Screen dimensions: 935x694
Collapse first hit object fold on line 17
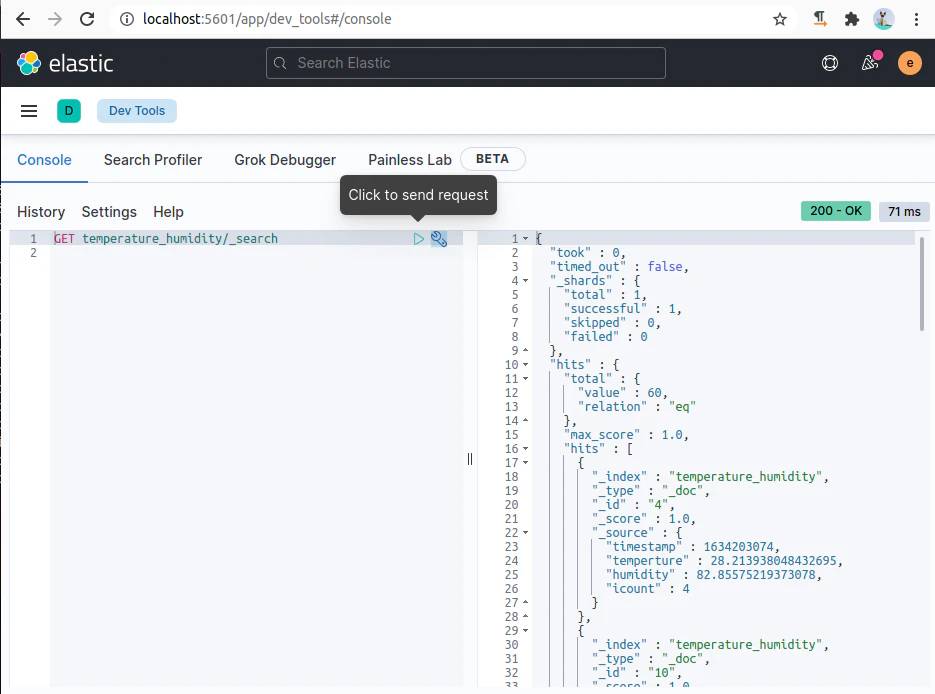(x=525, y=463)
